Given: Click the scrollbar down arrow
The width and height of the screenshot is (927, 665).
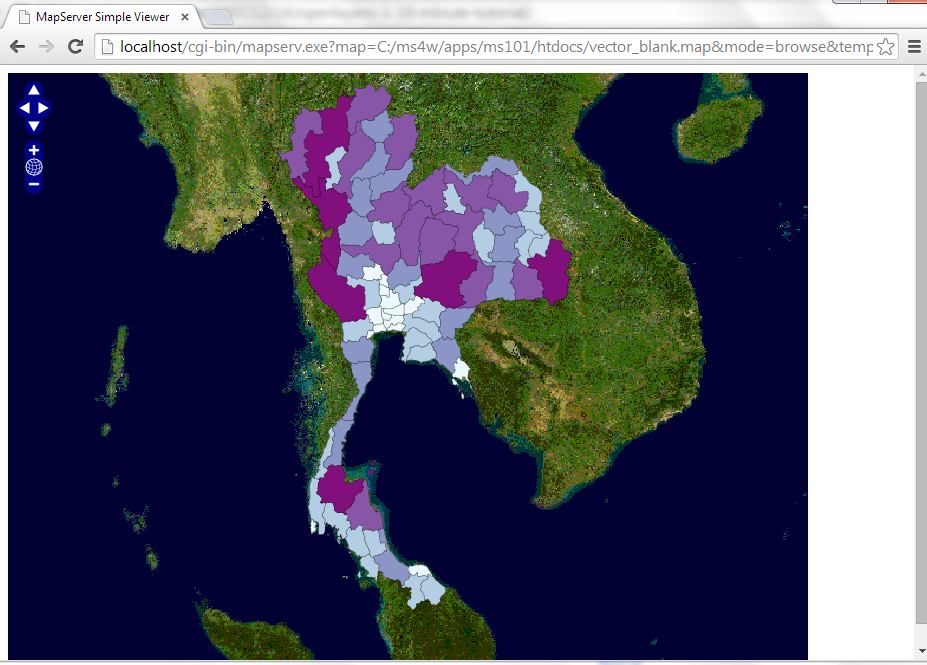Looking at the screenshot, I should pyautogui.click(x=921, y=652).
